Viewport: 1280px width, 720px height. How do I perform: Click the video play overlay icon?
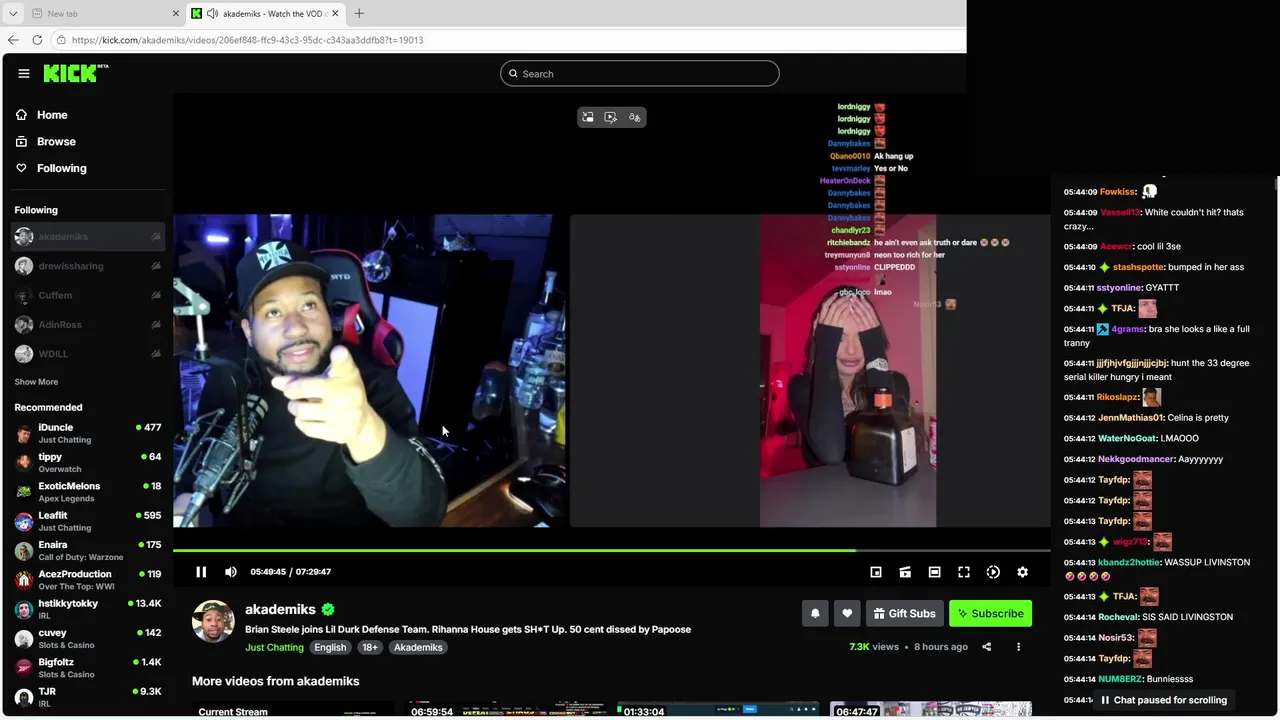(x=611, y=117)
